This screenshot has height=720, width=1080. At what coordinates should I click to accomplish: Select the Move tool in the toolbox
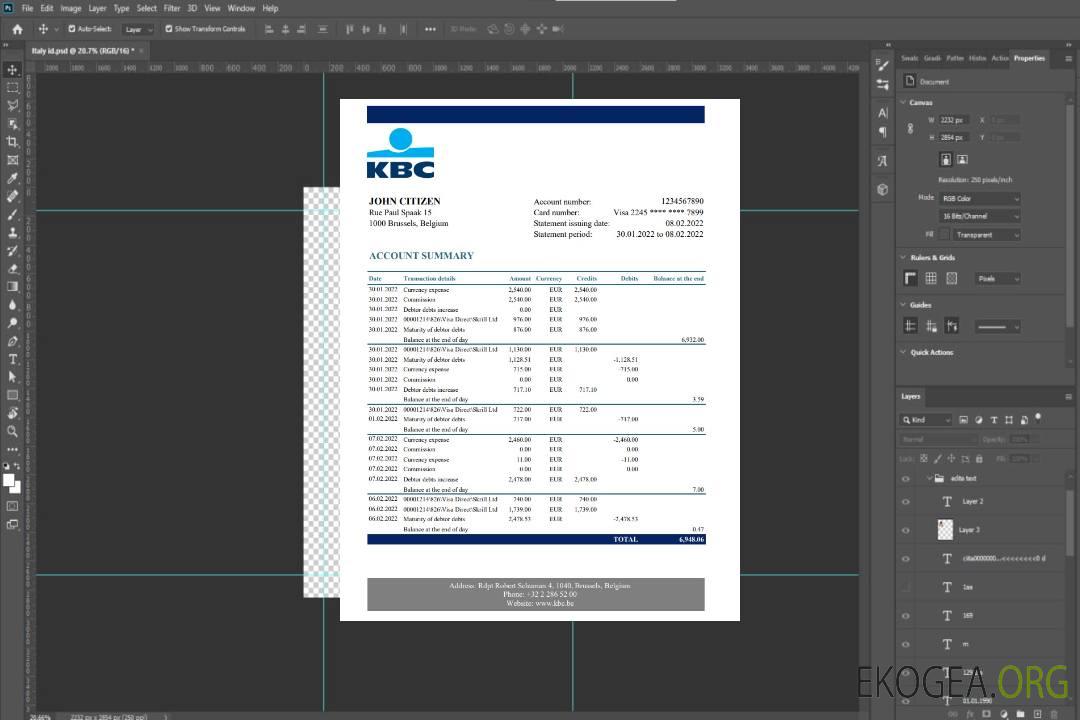pos(12,70)
